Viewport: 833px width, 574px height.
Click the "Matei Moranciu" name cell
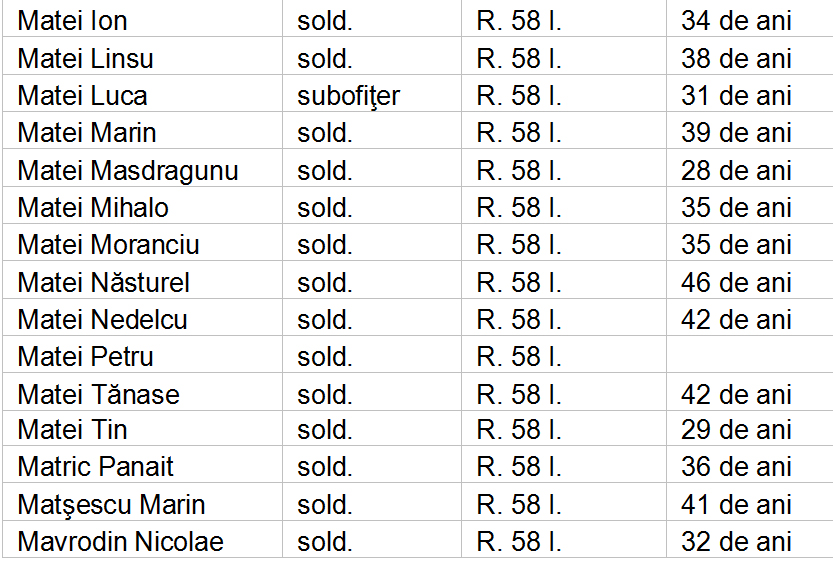coord(109,245)
